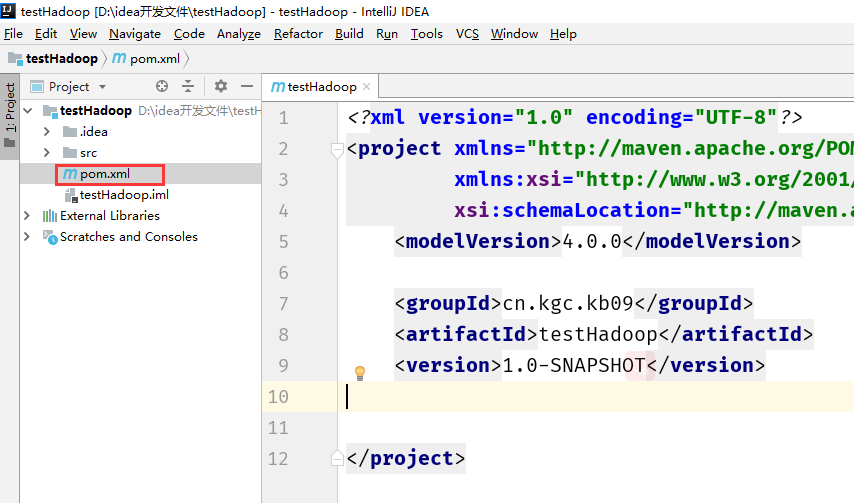The height and width of the screenshot is (503, 854).
Task: Click the testHadoop.iml file icon
Action: (71, 195)
